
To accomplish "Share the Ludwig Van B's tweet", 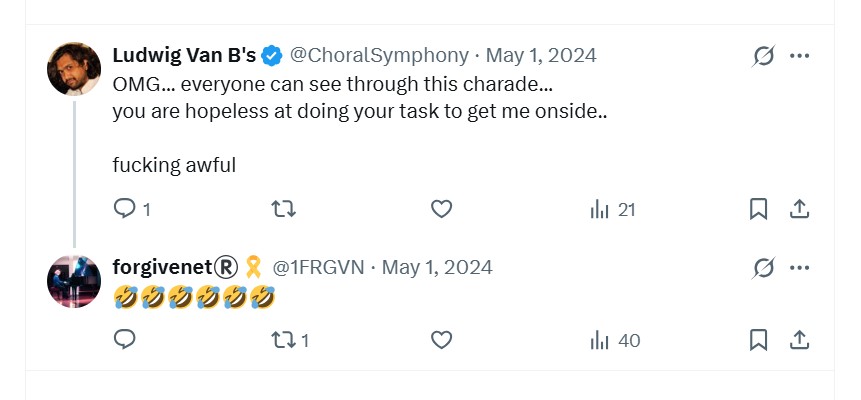I will (x=800, y=209).
